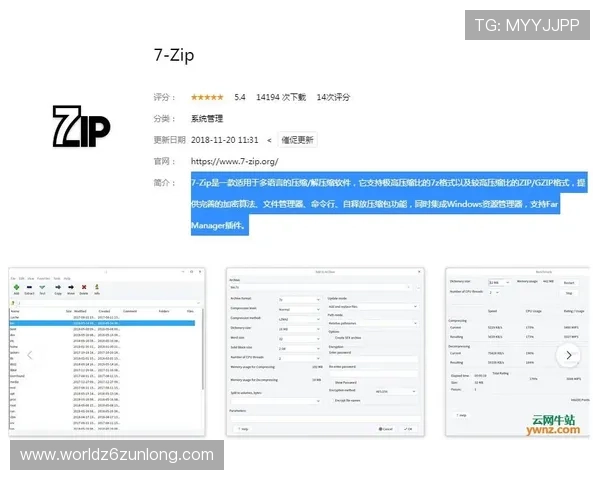
Task: Open Favorites menu in file manager screenshot
Action: (43, 279)
